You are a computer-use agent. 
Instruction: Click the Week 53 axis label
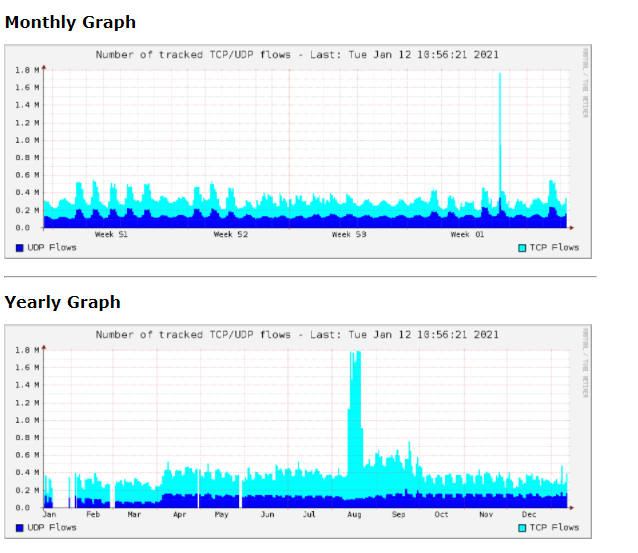pyautogui.click(x=349, y=234)
